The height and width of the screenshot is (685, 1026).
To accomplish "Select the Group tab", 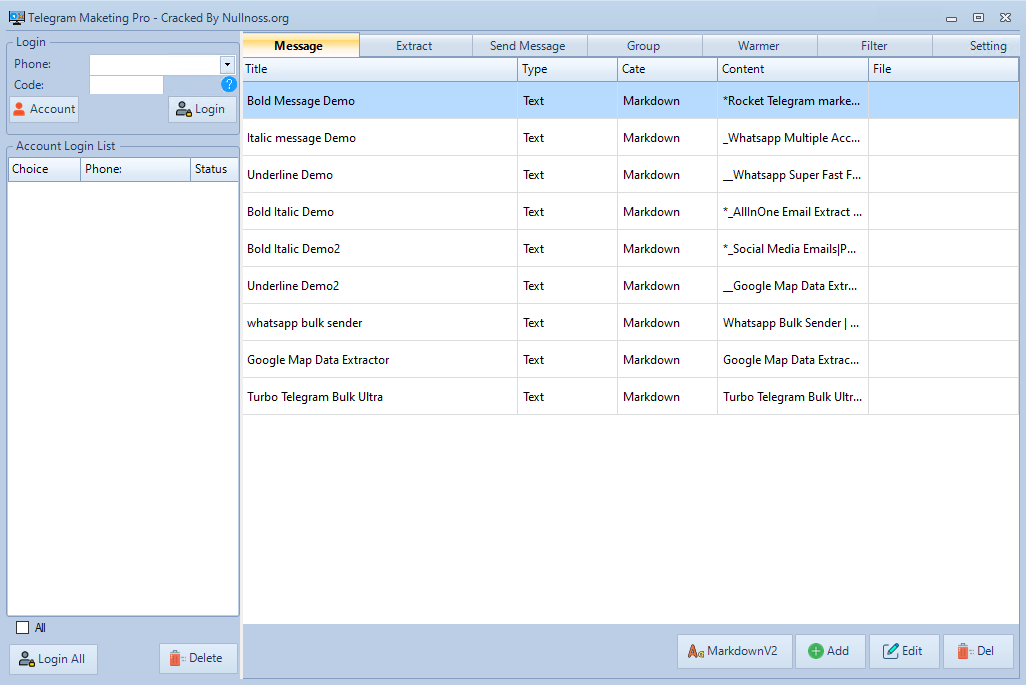I will (x=644, y=46).
